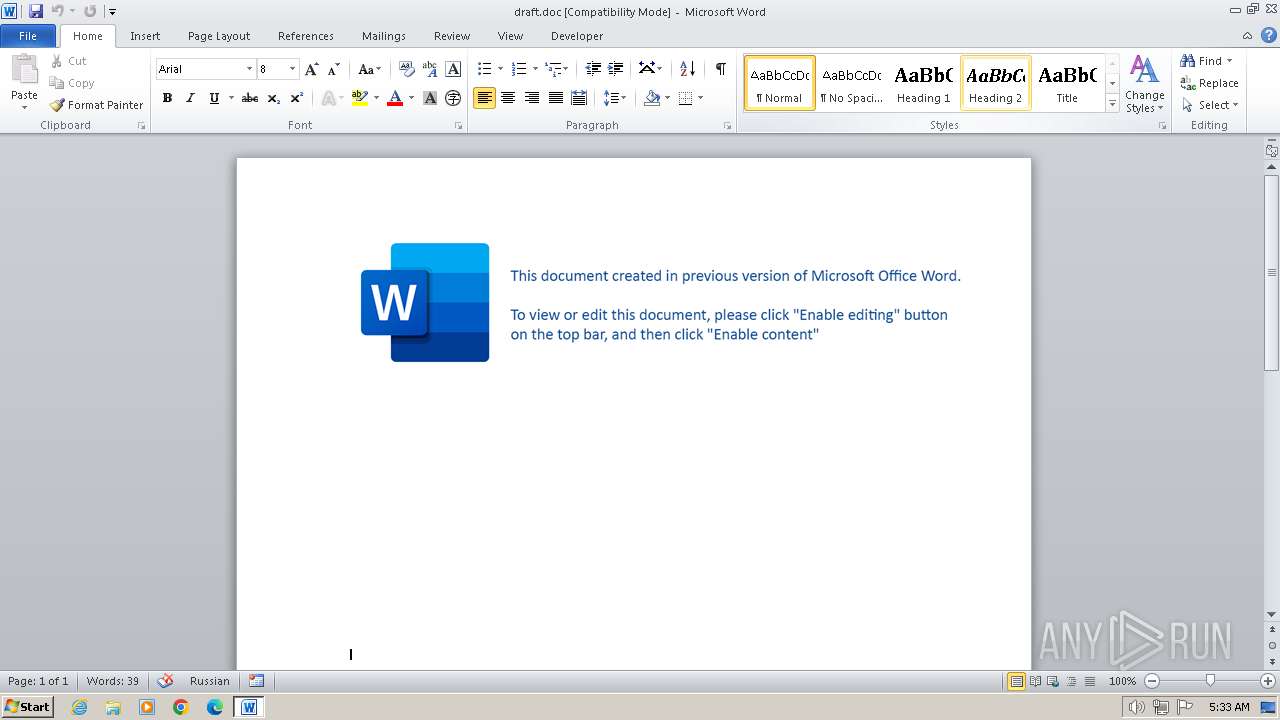Apply superscript formatting
This screenshot has width=1280, height=720.
pyautogui.click(x=296, y=98)
